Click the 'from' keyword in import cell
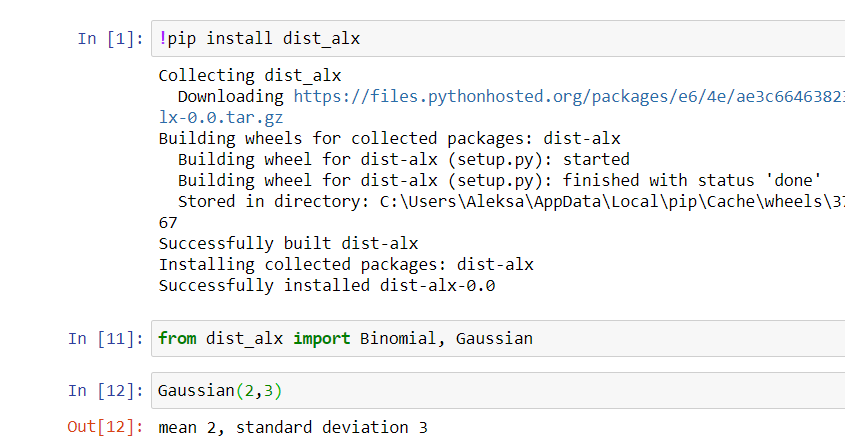 point(177,339)
